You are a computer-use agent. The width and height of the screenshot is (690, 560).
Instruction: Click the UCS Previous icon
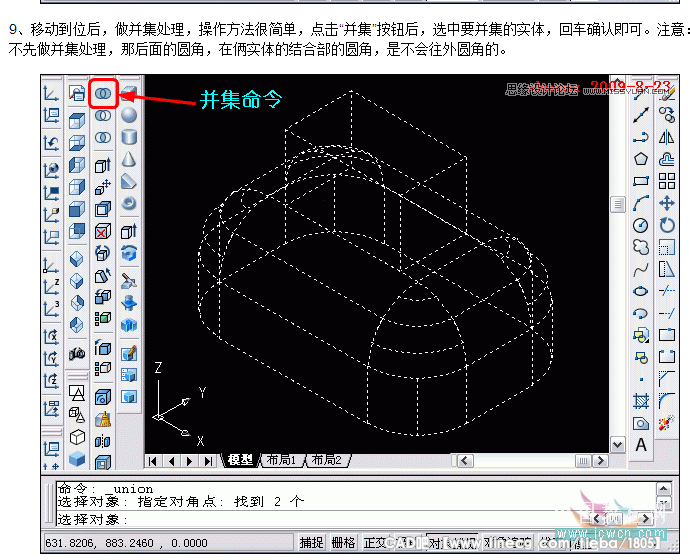click(x=51, y=143)
